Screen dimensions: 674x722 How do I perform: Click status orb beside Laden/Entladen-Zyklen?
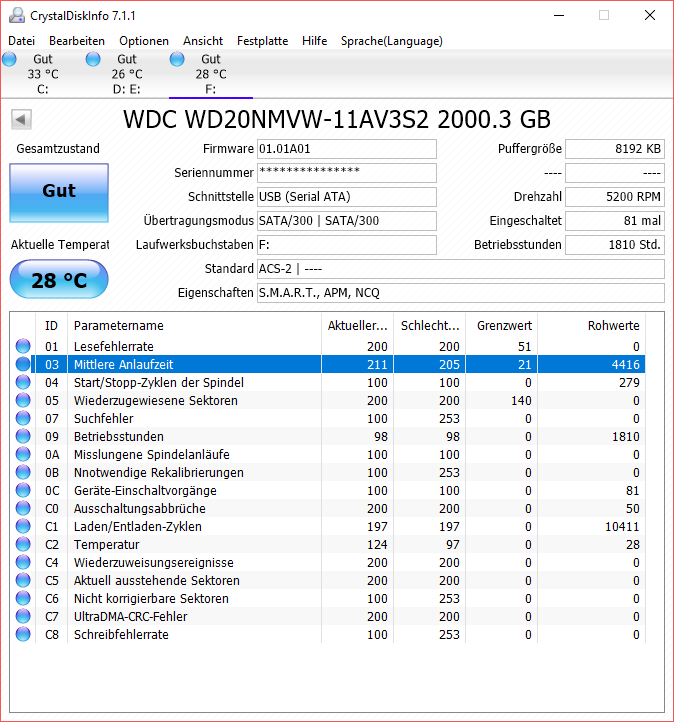23,526
